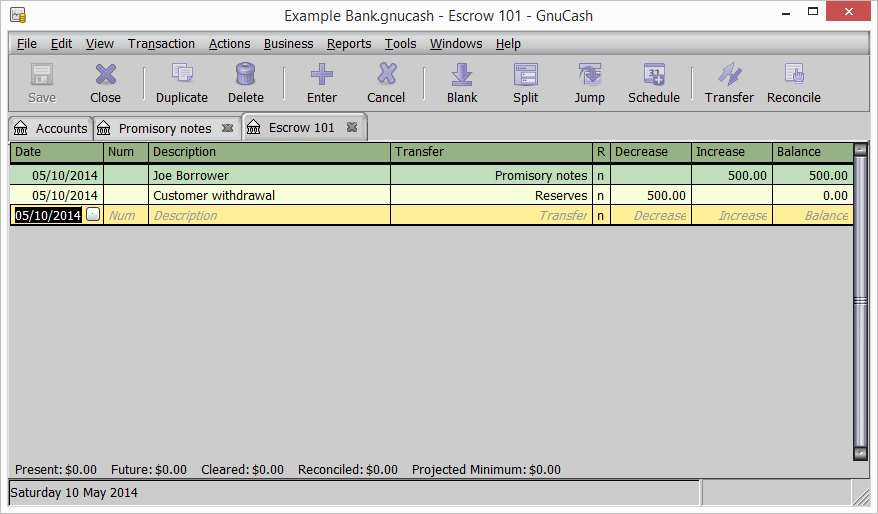
Task: Start Reconcile for this account
Action: click(x=794, y=82)
